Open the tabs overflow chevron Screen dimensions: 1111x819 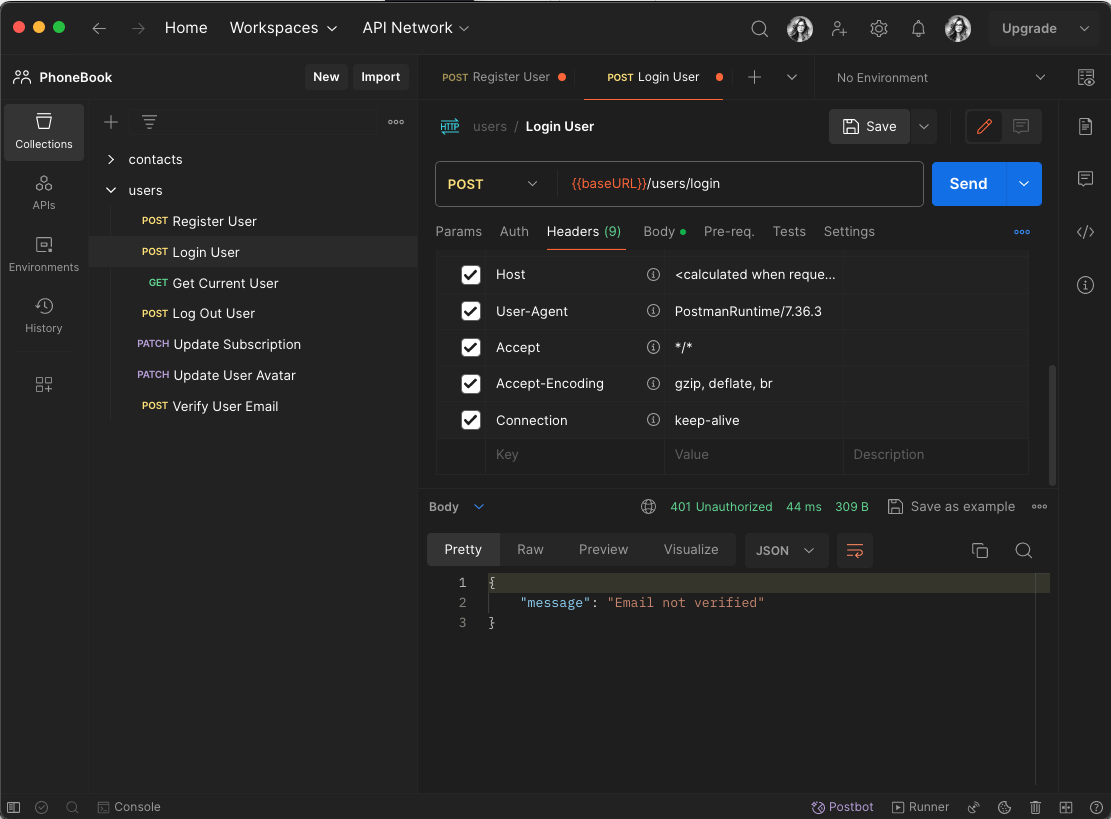coord(791,77)
